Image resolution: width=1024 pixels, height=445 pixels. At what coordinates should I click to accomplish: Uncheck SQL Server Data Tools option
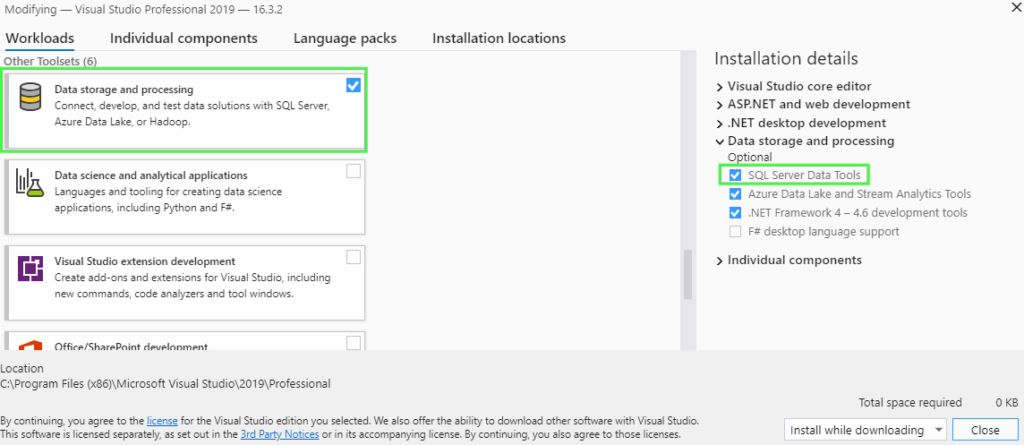coord(735,175)
